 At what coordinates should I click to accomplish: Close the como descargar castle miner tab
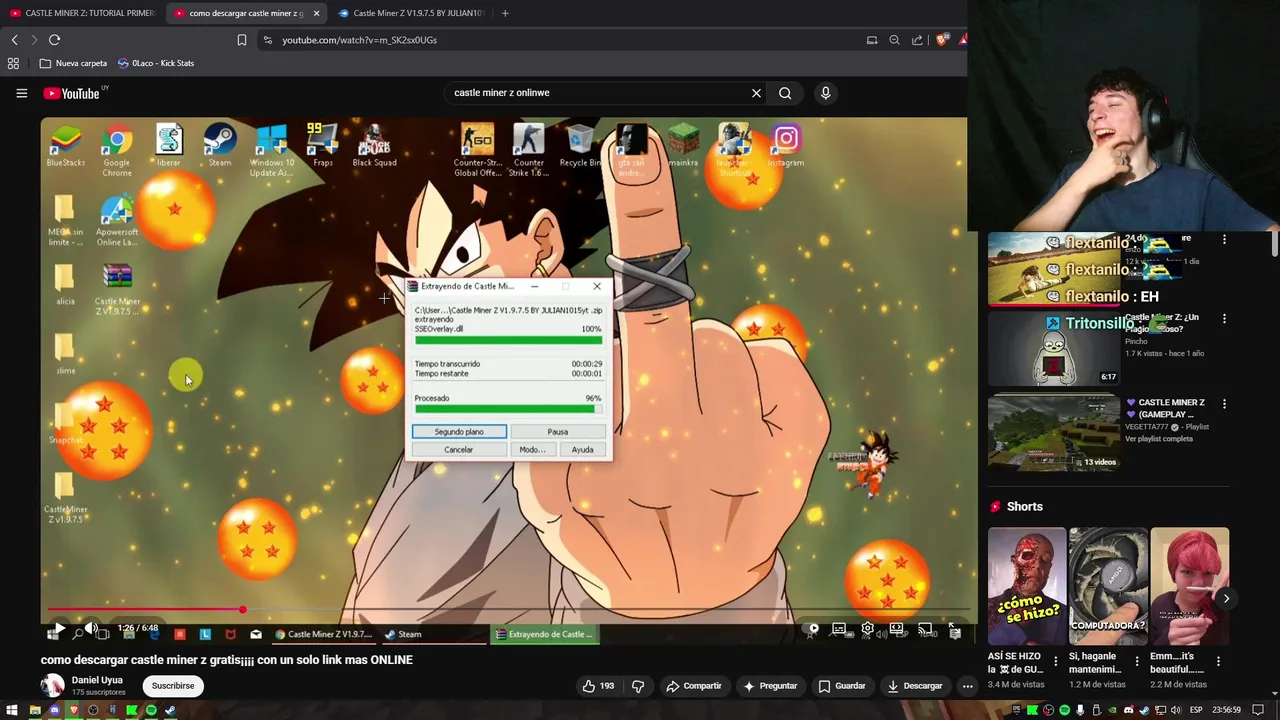(316, 13)
